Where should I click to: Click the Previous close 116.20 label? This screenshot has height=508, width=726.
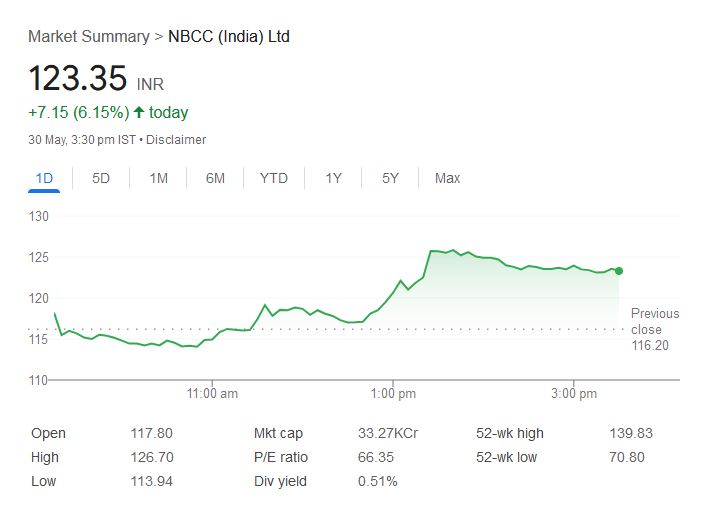(654, 329)
